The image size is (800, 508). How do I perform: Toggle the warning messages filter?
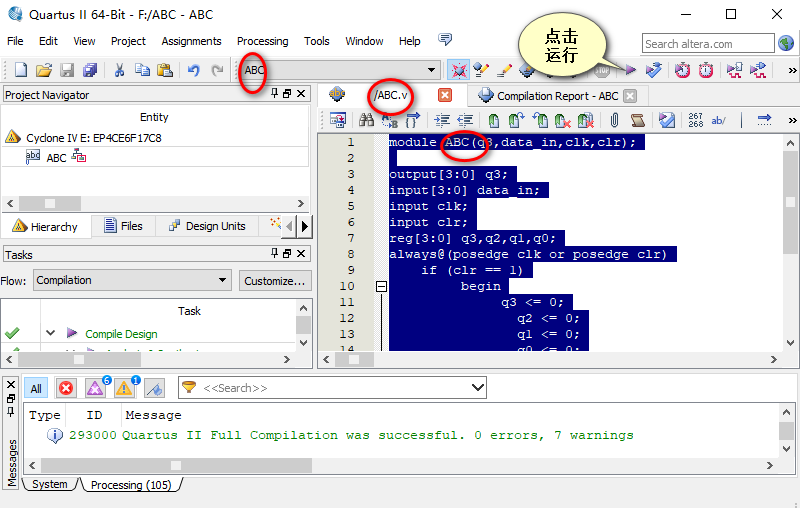(124, 389)
